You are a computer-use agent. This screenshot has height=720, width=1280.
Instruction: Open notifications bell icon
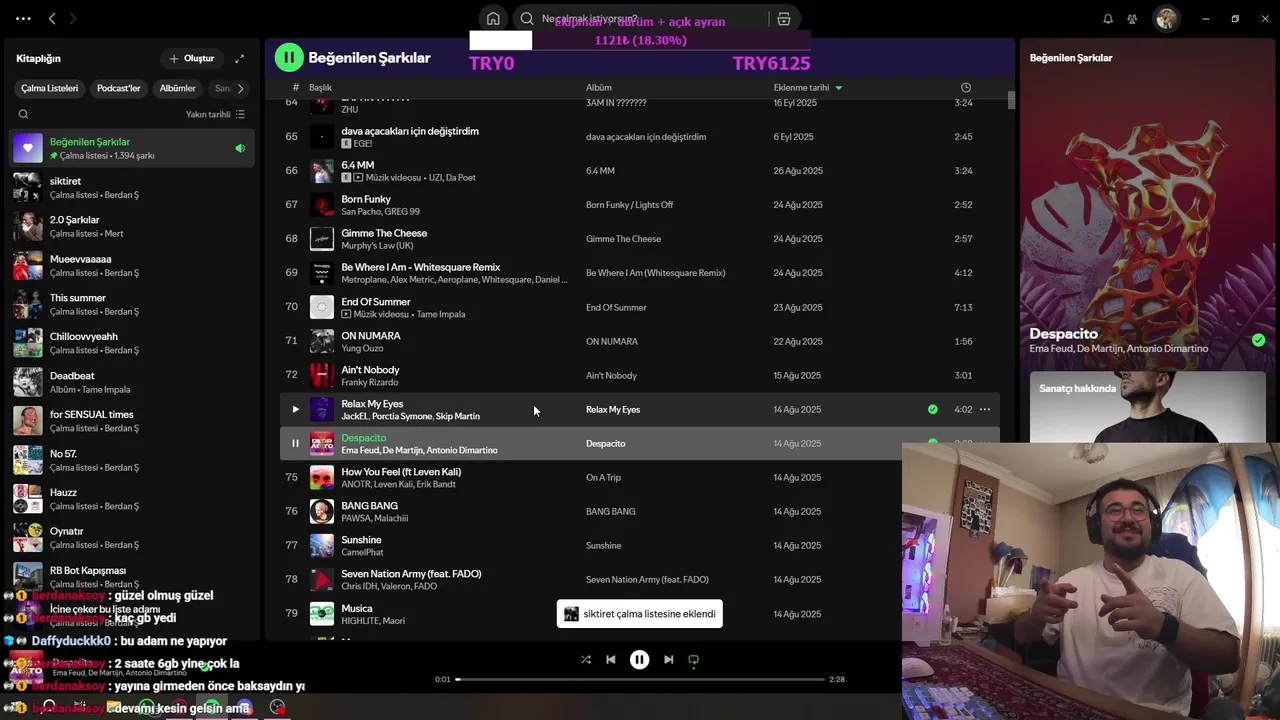coord(1108,19)
